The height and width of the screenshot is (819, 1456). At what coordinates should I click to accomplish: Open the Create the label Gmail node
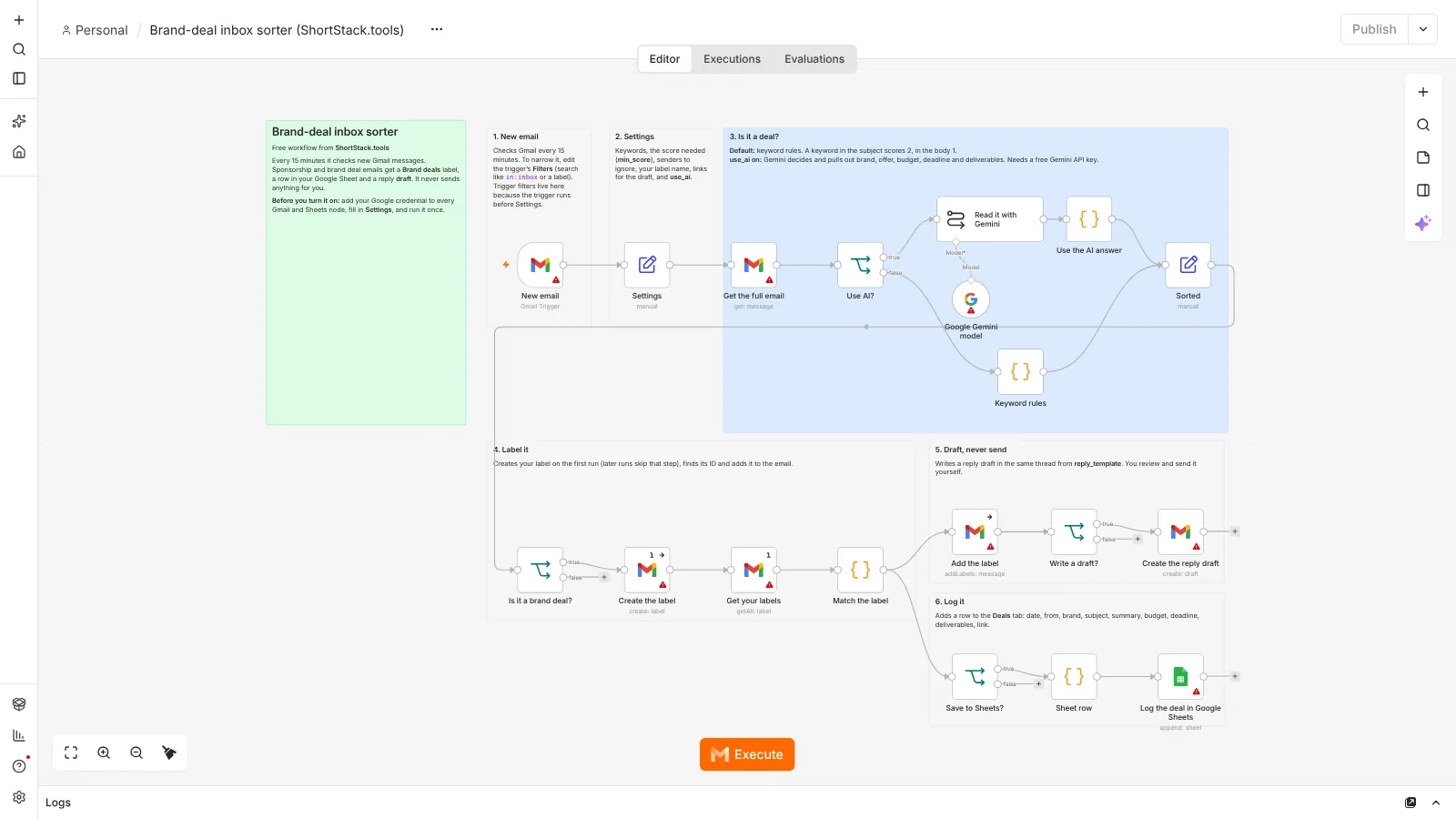click(647, 570)
